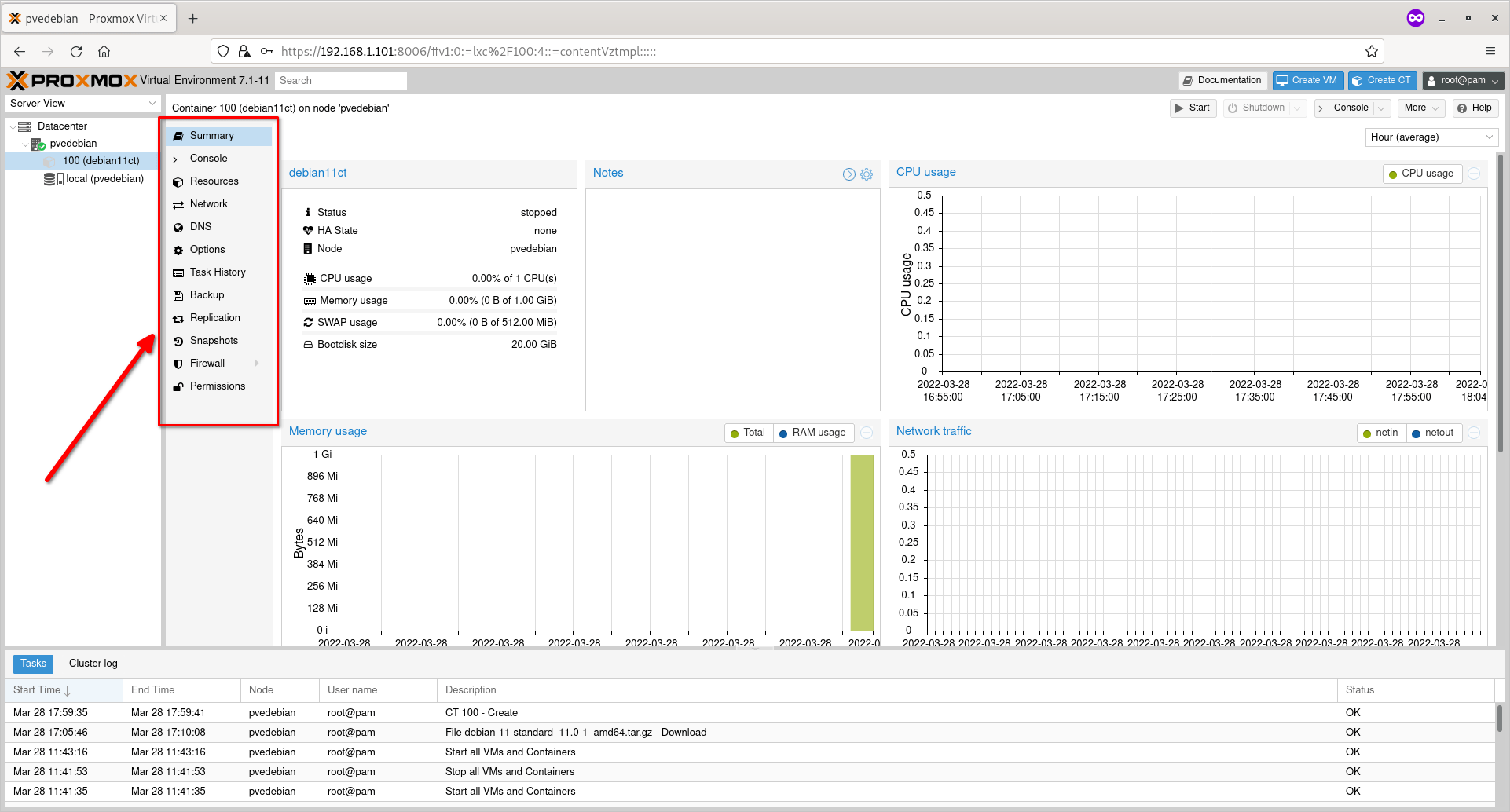Open the root@pam user menu

(x=1463, y=81)
